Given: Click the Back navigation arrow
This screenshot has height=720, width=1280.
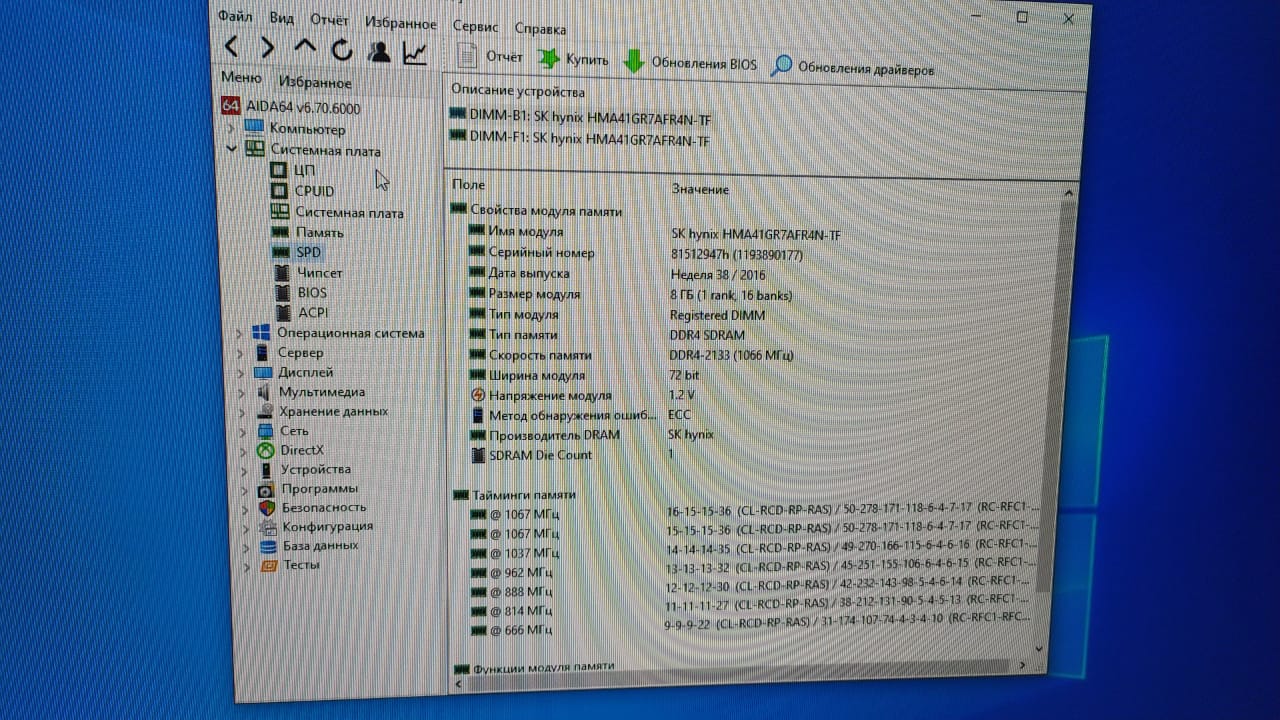Looking at the screenshot, I should click(x=231, y=47).
